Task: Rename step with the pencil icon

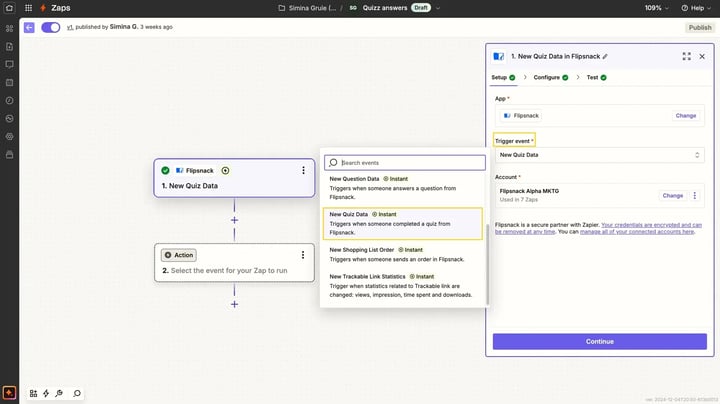Action: [x=605, y=56]
